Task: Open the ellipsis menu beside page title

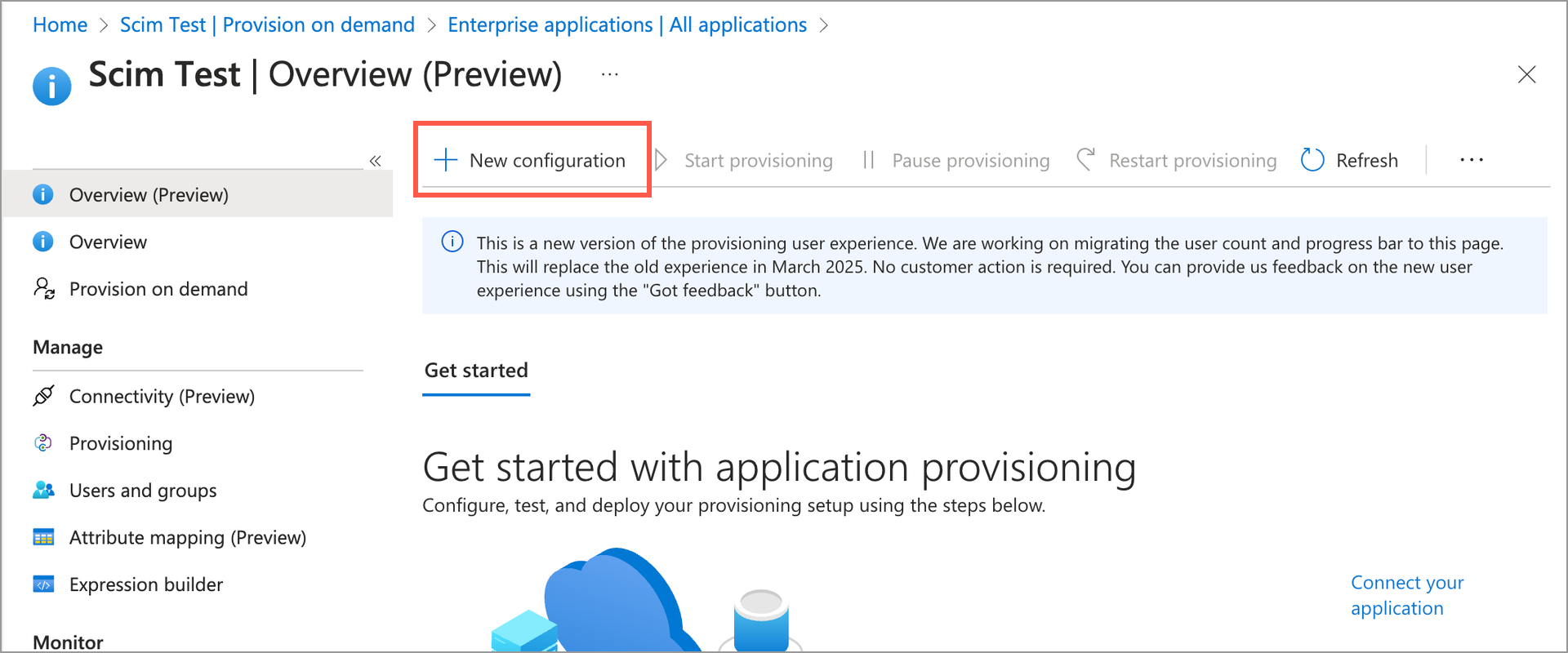Action: [x=609, y=74]
